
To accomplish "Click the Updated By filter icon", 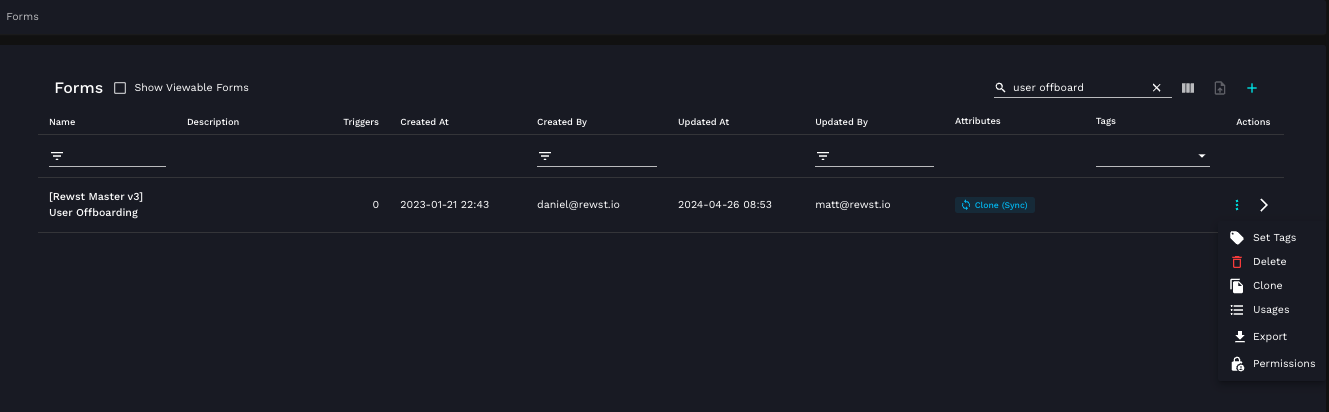I will tap(823, 156).
